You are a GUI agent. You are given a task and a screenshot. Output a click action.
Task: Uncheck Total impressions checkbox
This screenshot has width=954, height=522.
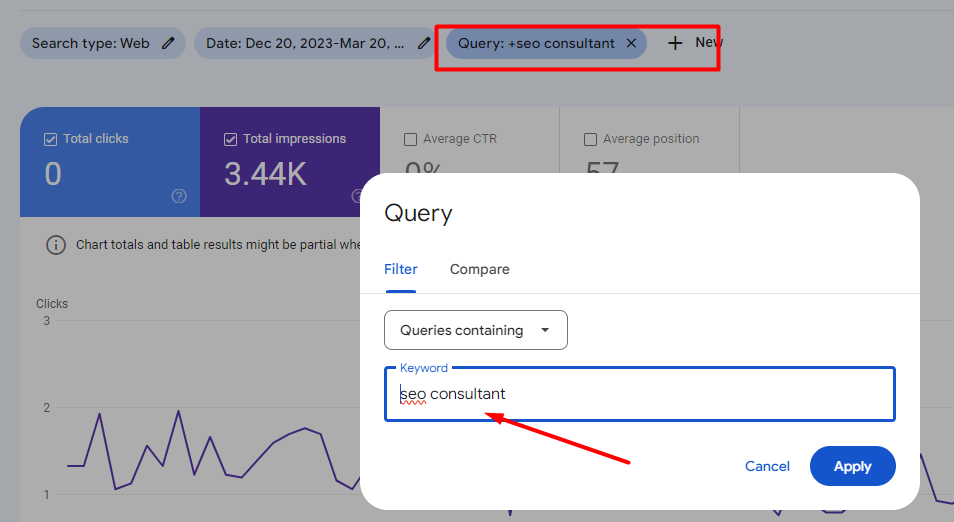pyautogui.click(x=230, y=139)
